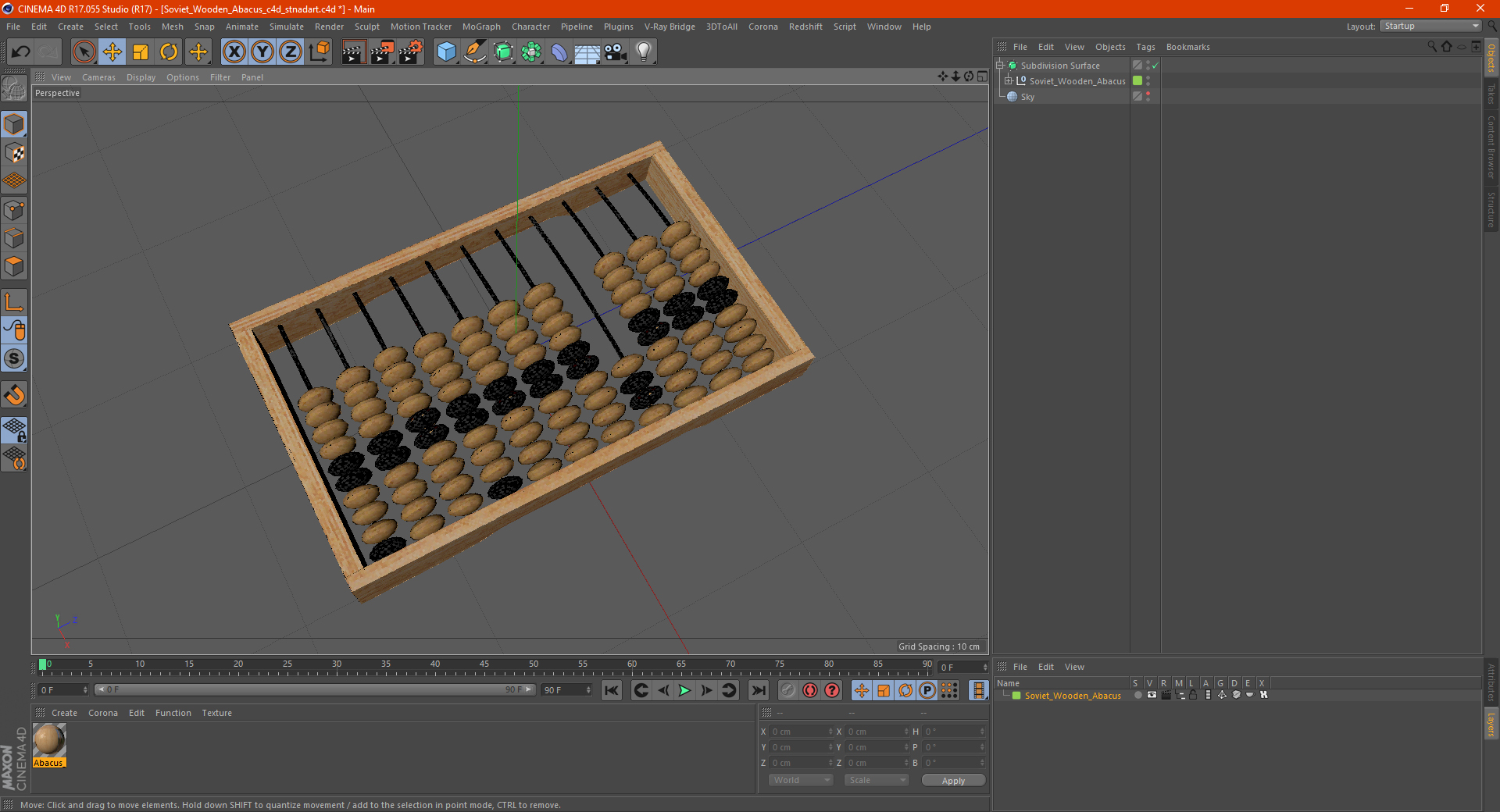Image resolution: width=1500 pixels, height=812 pixels.
Task: Record active objects keyframe
Action: tap(788, 690)
